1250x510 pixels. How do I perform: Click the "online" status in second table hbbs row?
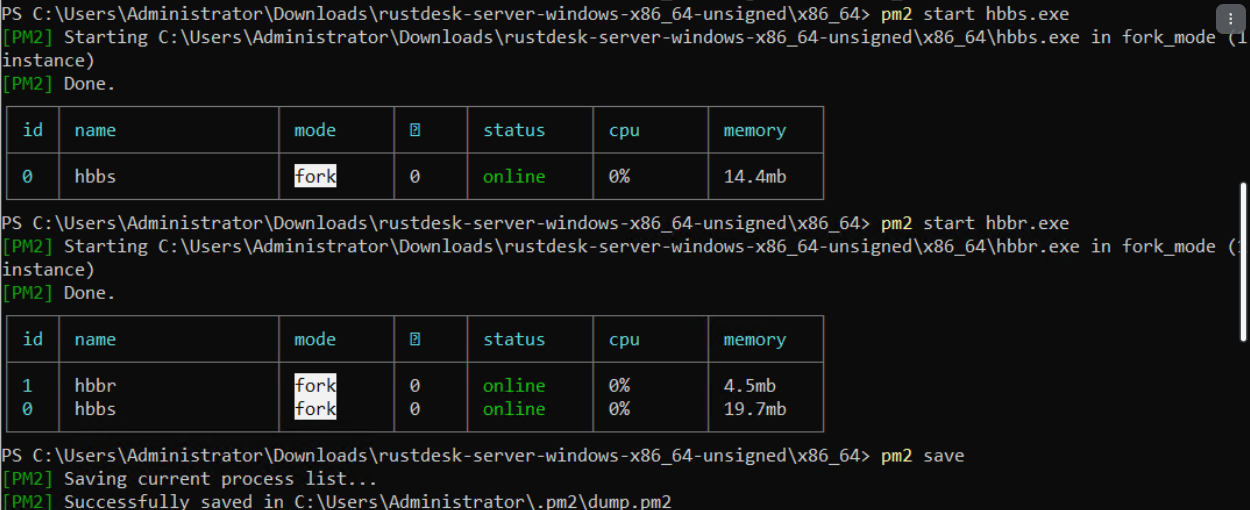coord(514,409)
